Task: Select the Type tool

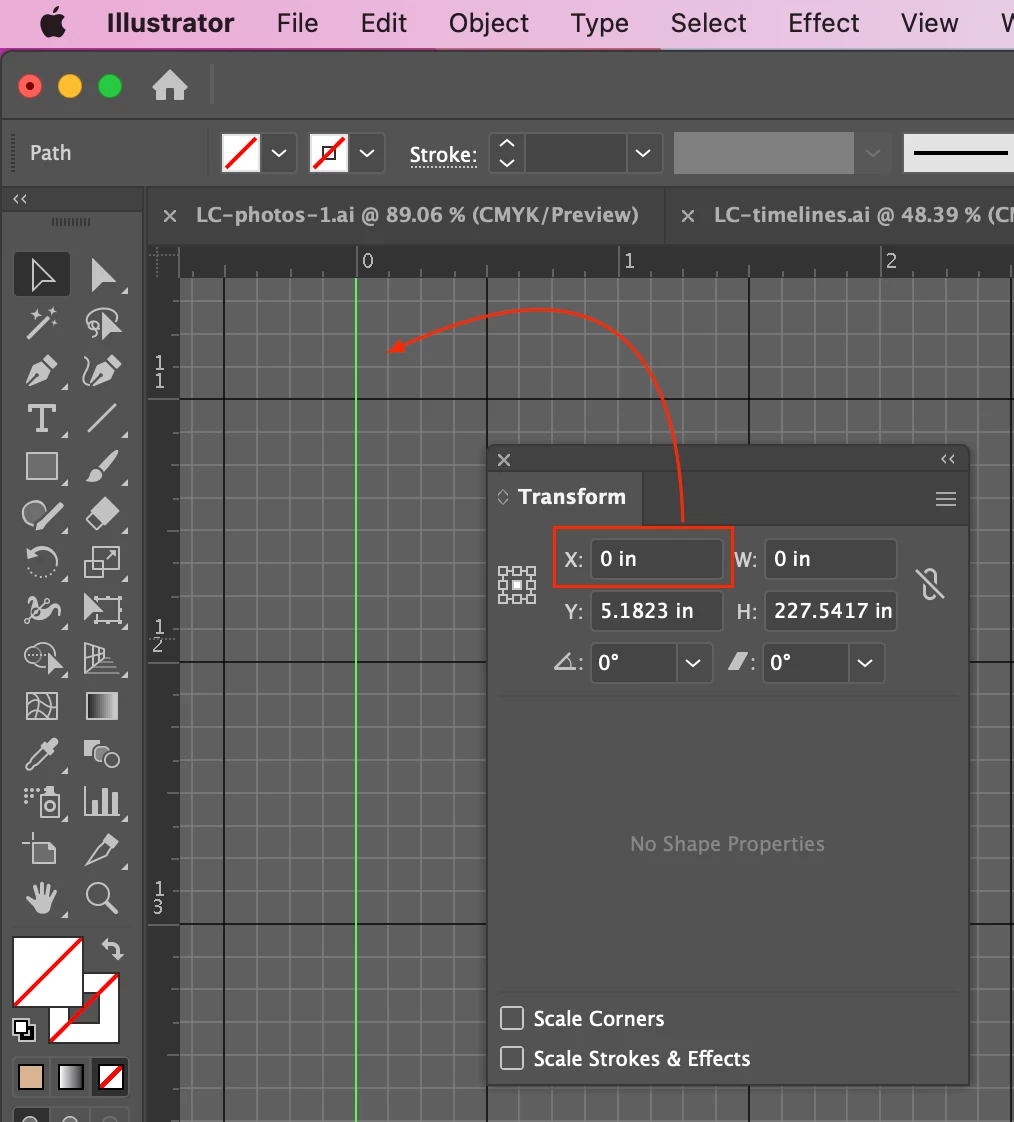Action: pyautogui.click(x=42, y=419)
